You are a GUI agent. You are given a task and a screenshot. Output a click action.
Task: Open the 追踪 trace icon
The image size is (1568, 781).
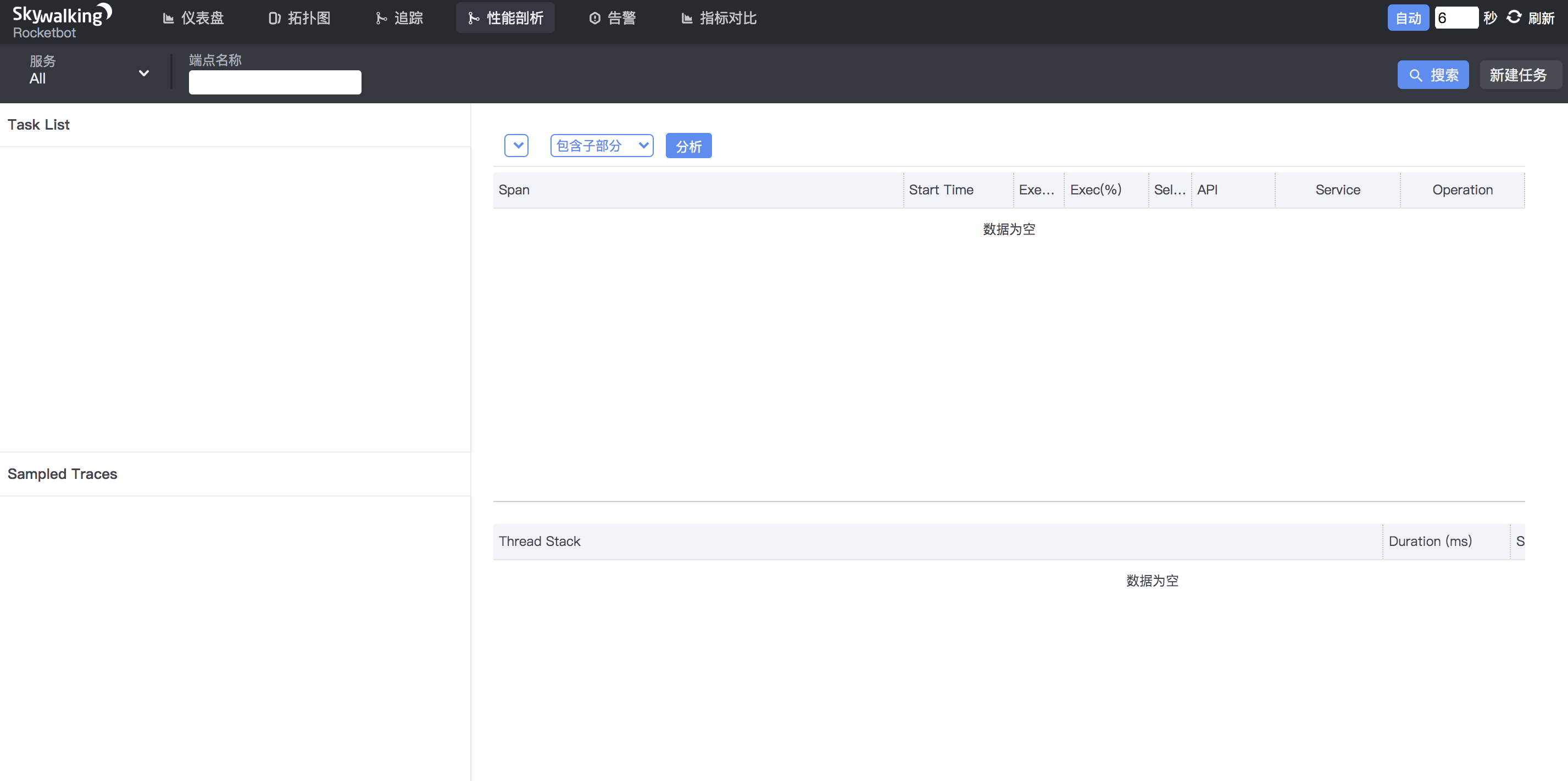coord(381,18)
